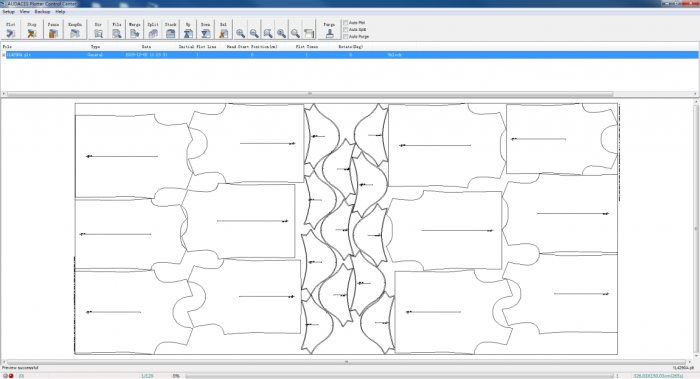
Task: Click the Pause toolbar icon
Action: pyautogui.click(x=53, y=30)
